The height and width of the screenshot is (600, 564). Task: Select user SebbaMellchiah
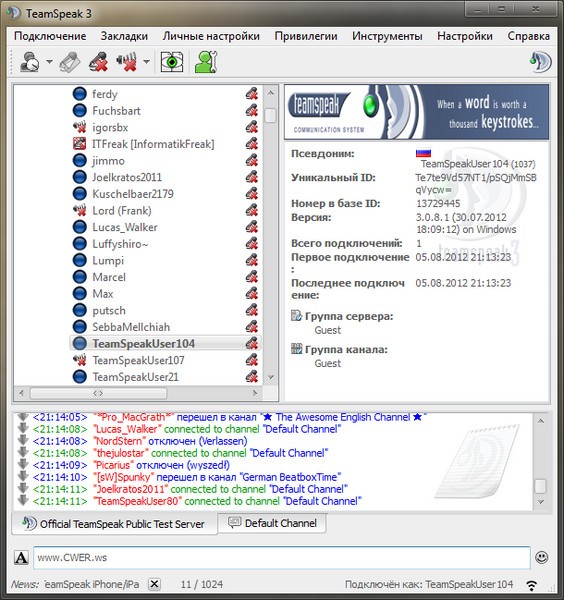point(131,327)
